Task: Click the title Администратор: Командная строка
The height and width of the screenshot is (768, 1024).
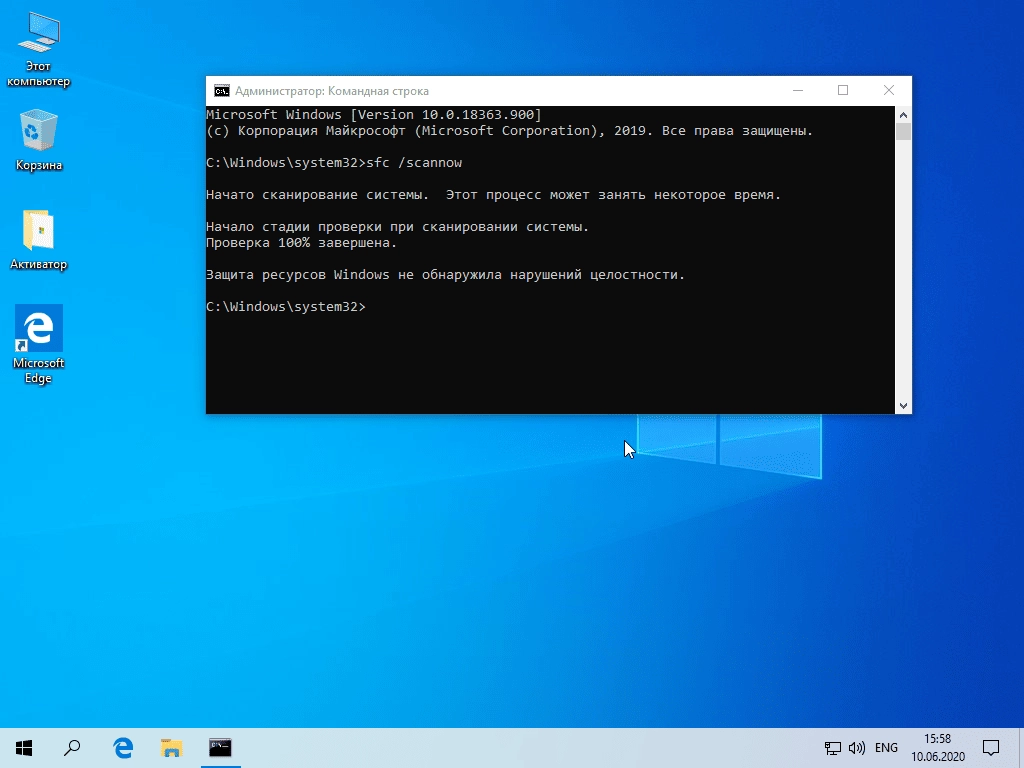Action: click(332, 91)
